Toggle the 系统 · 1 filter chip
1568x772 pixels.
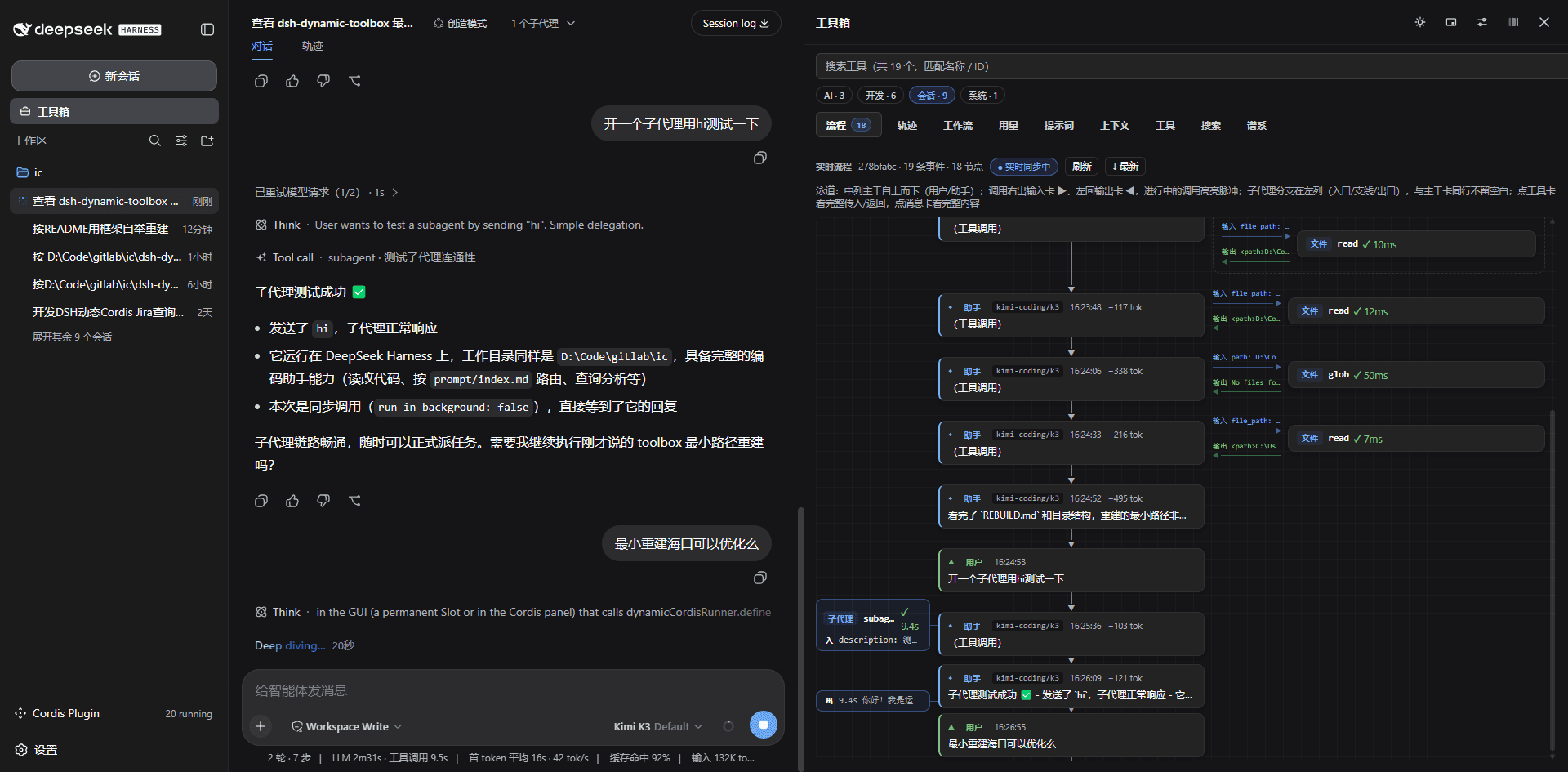982,96
